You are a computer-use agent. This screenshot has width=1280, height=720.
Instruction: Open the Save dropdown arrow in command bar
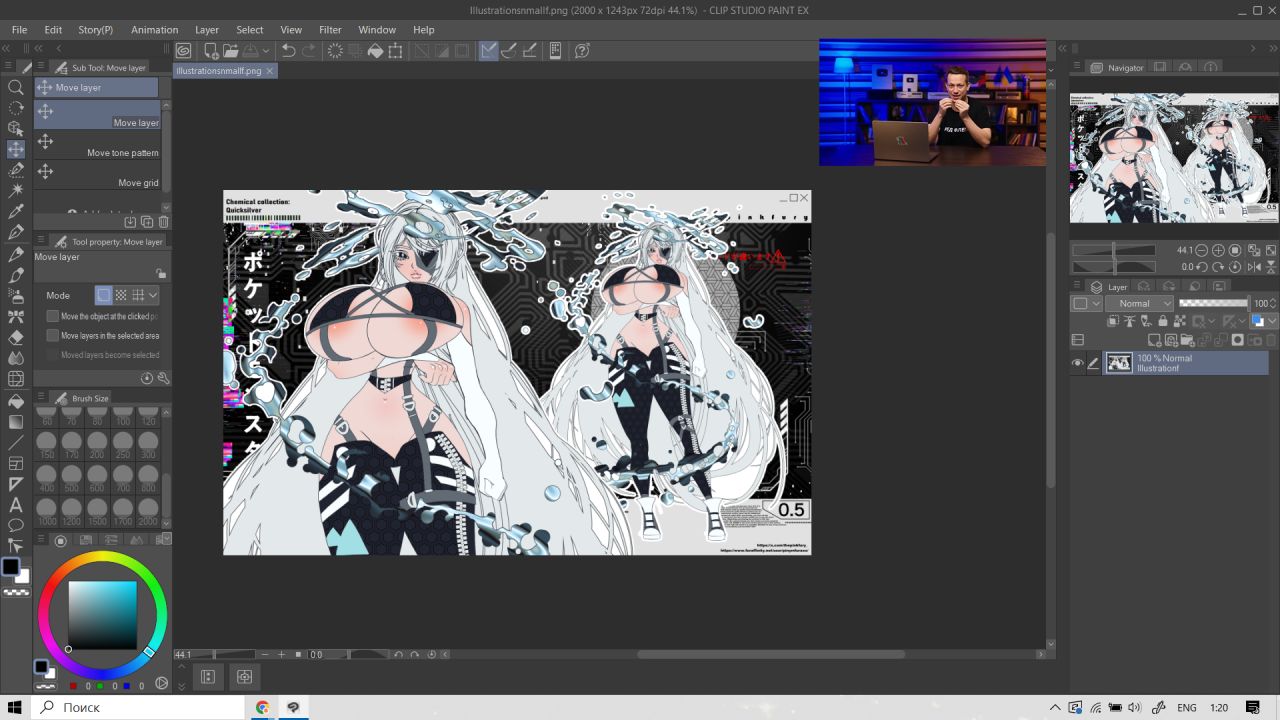266,51
